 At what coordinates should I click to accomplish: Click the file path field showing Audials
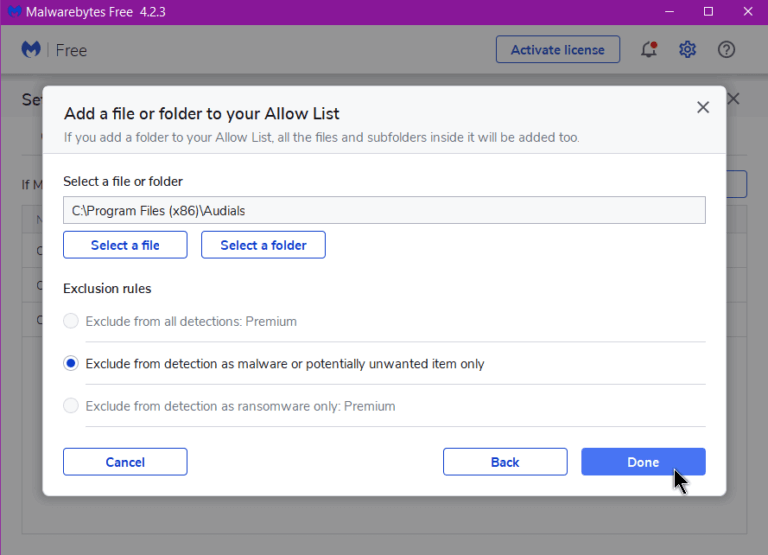click(384, 211)
